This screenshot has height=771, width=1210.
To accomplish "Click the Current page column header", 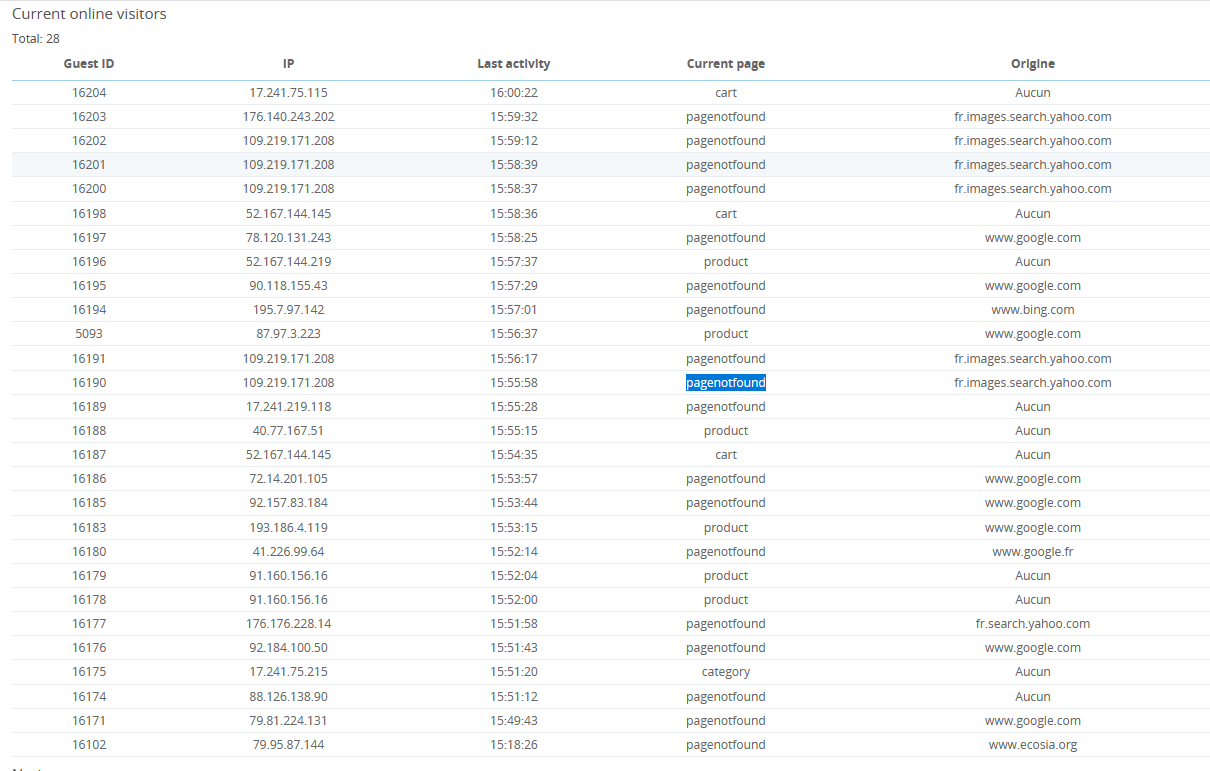I will pos(726,64).
